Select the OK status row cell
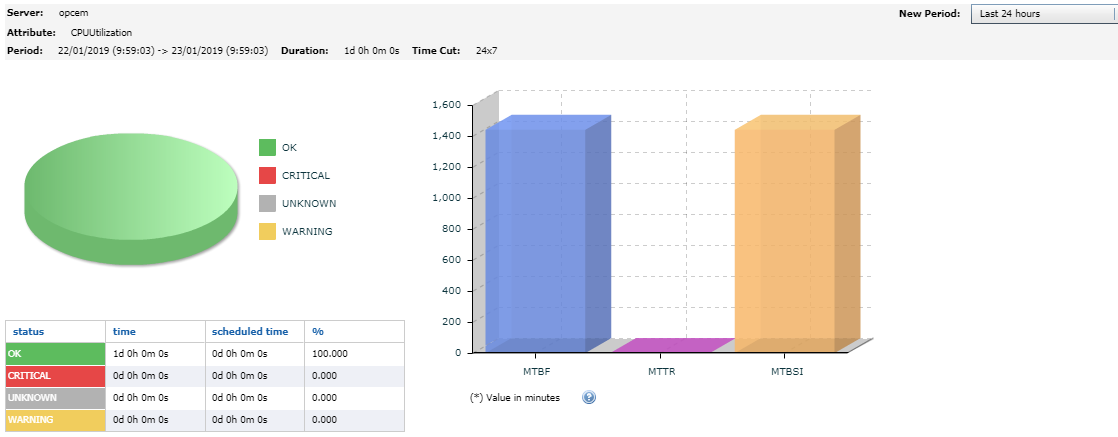 (x=55, y=354)
